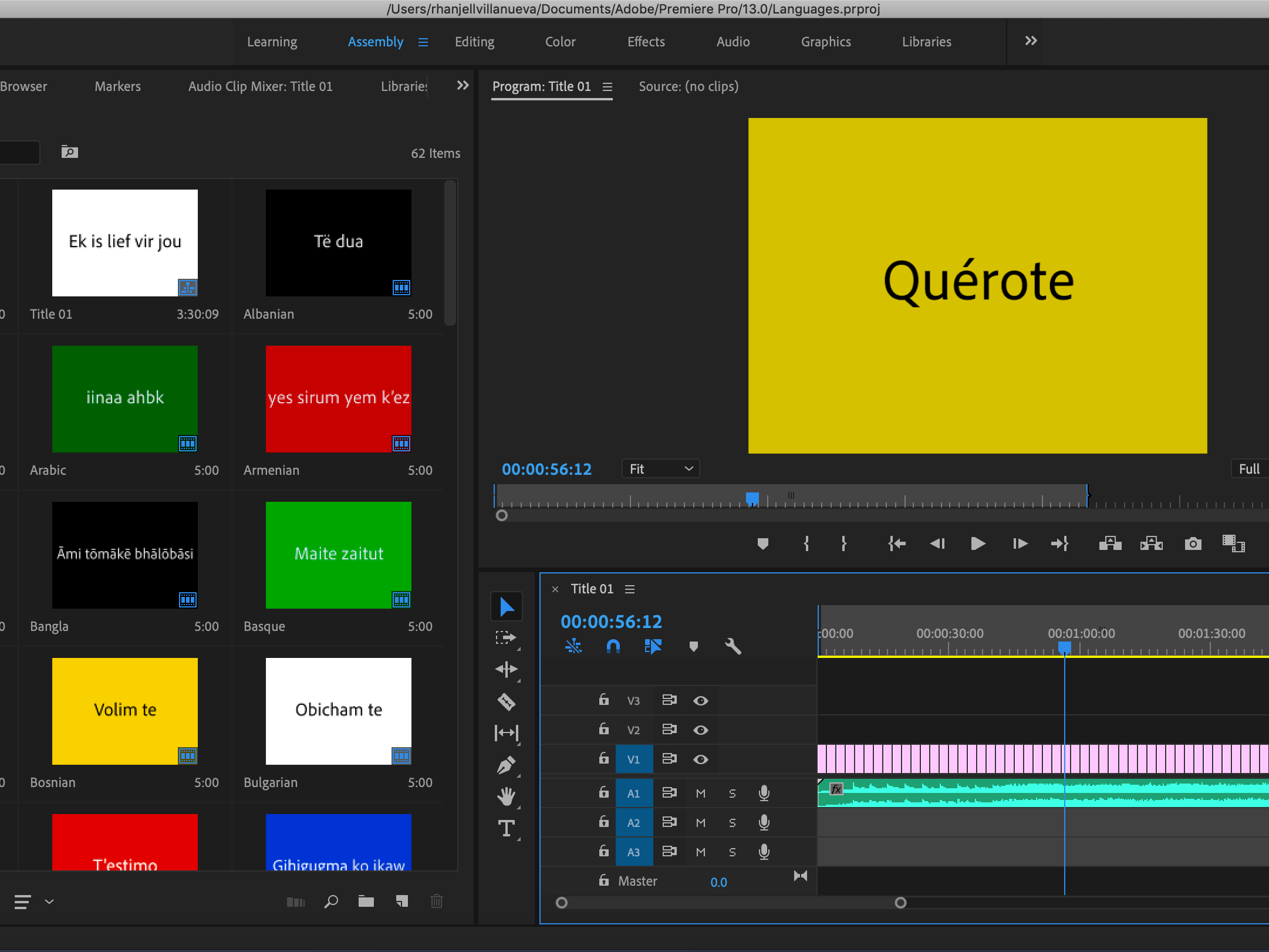Screen dimensions: 1269x952
Task: Click Go to In point
Action: point(897,543)
